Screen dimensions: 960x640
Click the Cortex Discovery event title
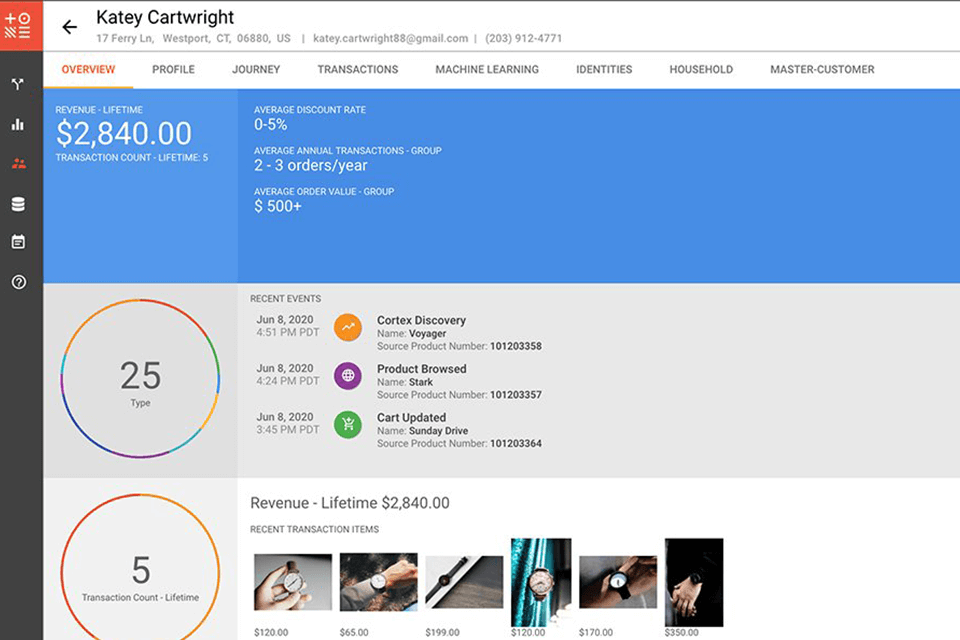(421, 320)
